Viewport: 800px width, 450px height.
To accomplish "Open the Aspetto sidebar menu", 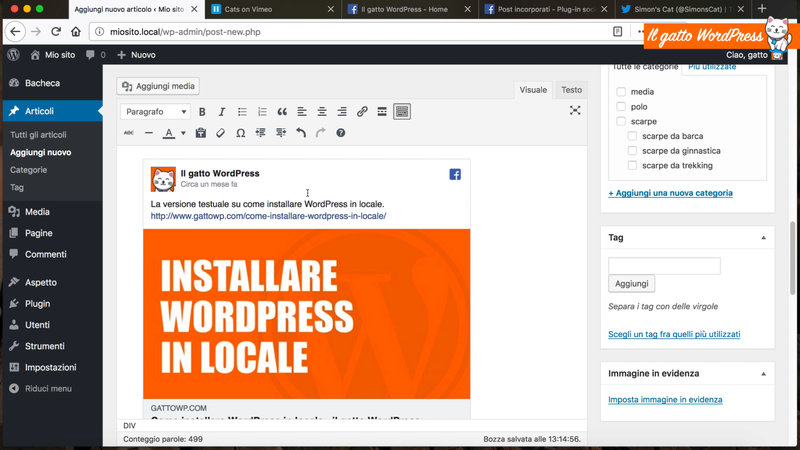I will (53, 282).
